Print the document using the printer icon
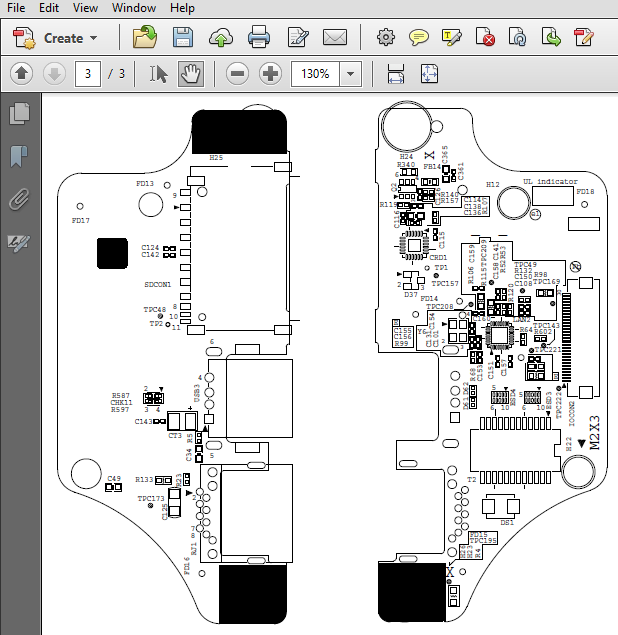Viewport: 618px width, 635px height. click(x=259, y=37)
